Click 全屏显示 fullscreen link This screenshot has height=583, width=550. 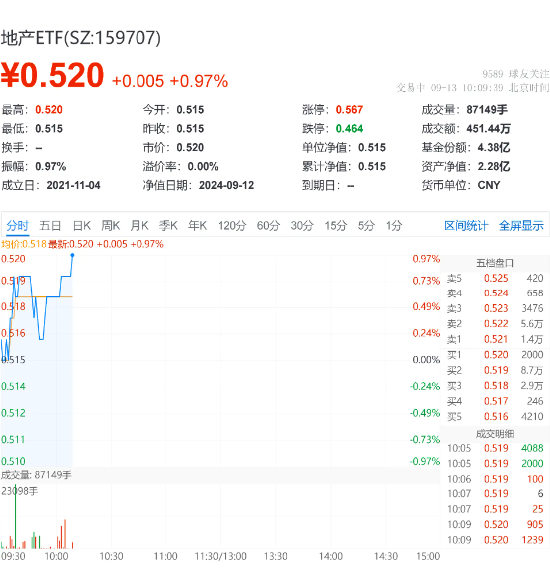(x=521, y=225)
